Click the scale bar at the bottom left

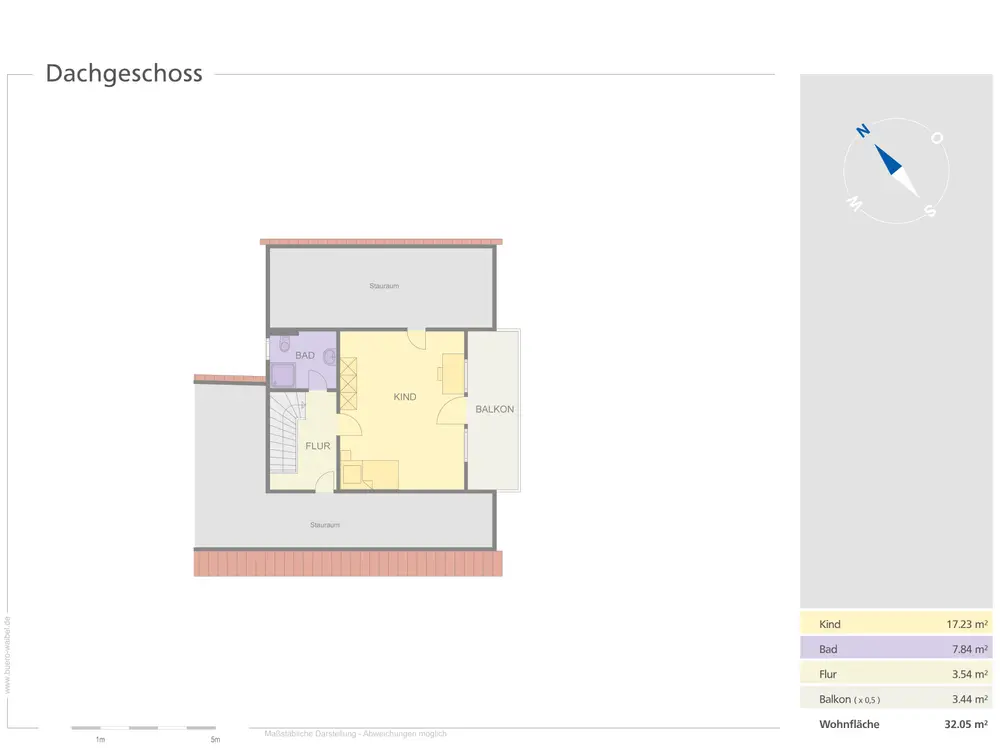(143, 728)
